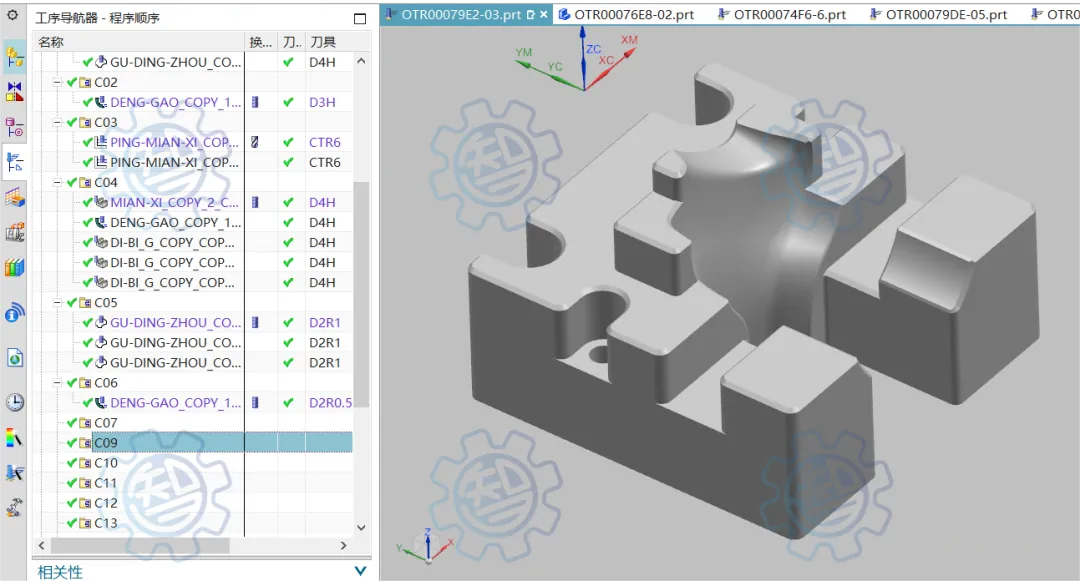Image resolution: width=1080 pixels, height=581 pixels.
Task: Open the Machining Feature Navigator
Action: pos(14,198)
